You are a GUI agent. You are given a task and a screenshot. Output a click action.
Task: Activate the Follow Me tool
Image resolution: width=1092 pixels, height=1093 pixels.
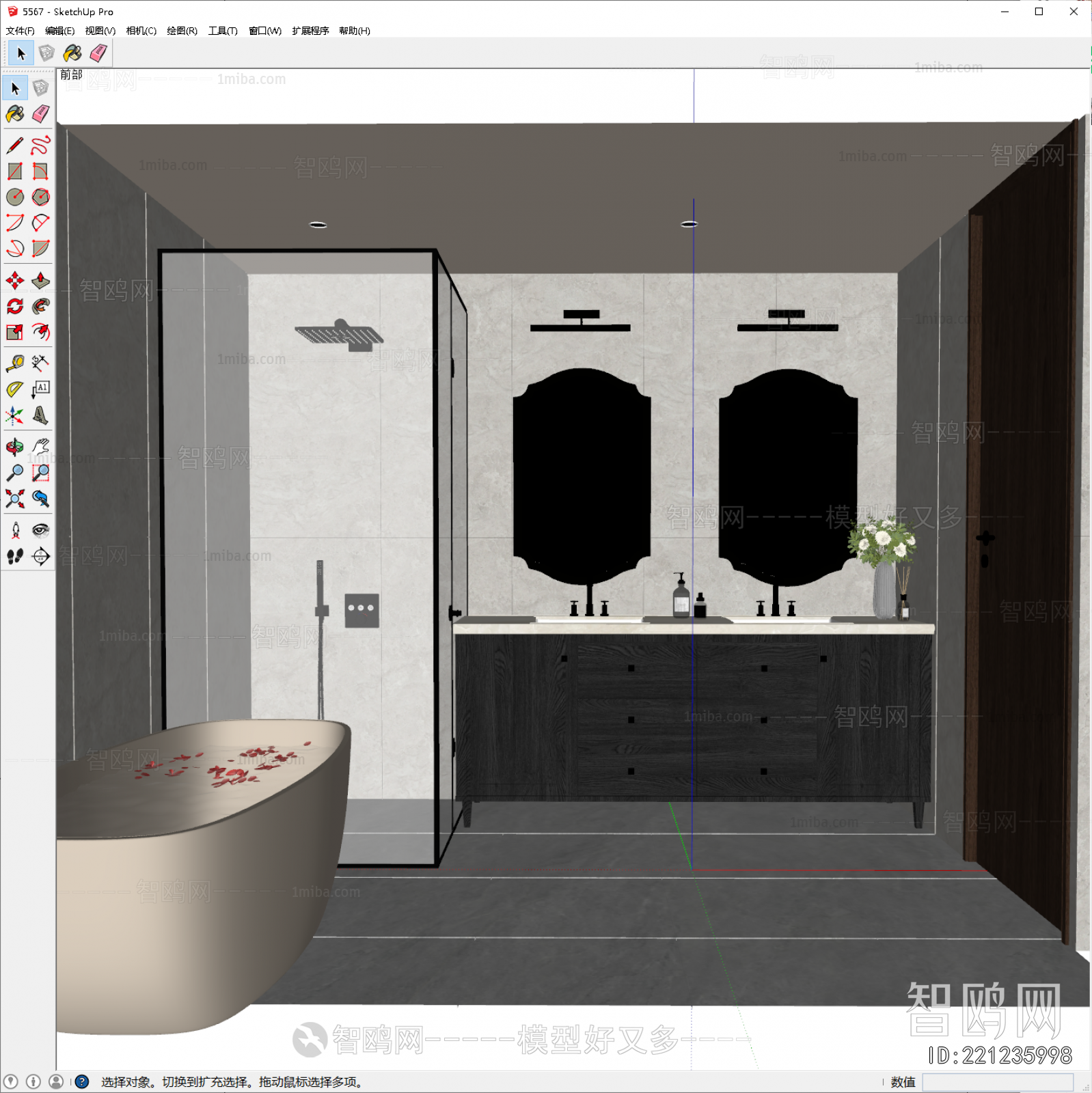(41, 307)
